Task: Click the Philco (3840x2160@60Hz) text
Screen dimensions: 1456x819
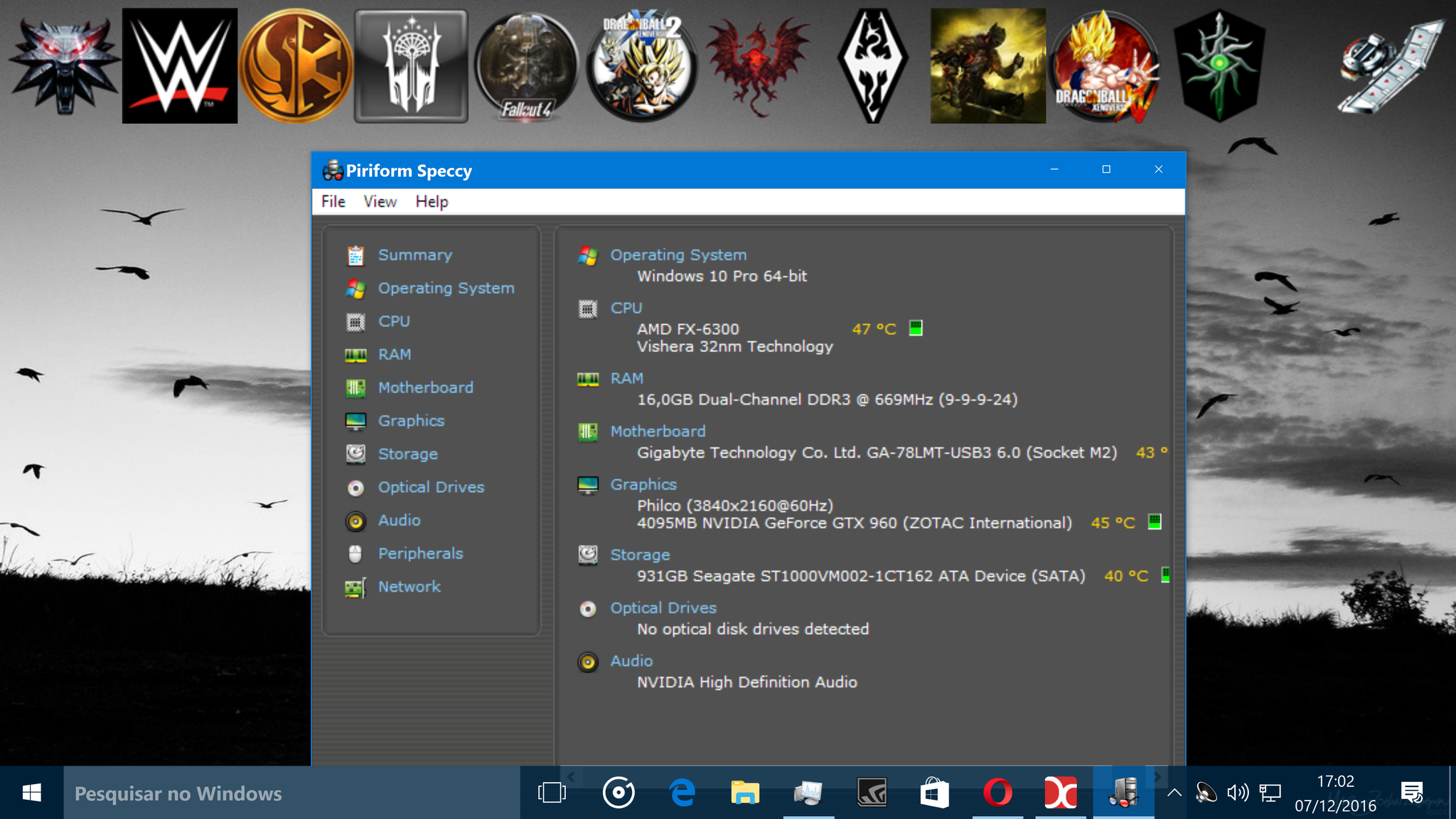Action: pyautogui.click(x=735, y=505)
